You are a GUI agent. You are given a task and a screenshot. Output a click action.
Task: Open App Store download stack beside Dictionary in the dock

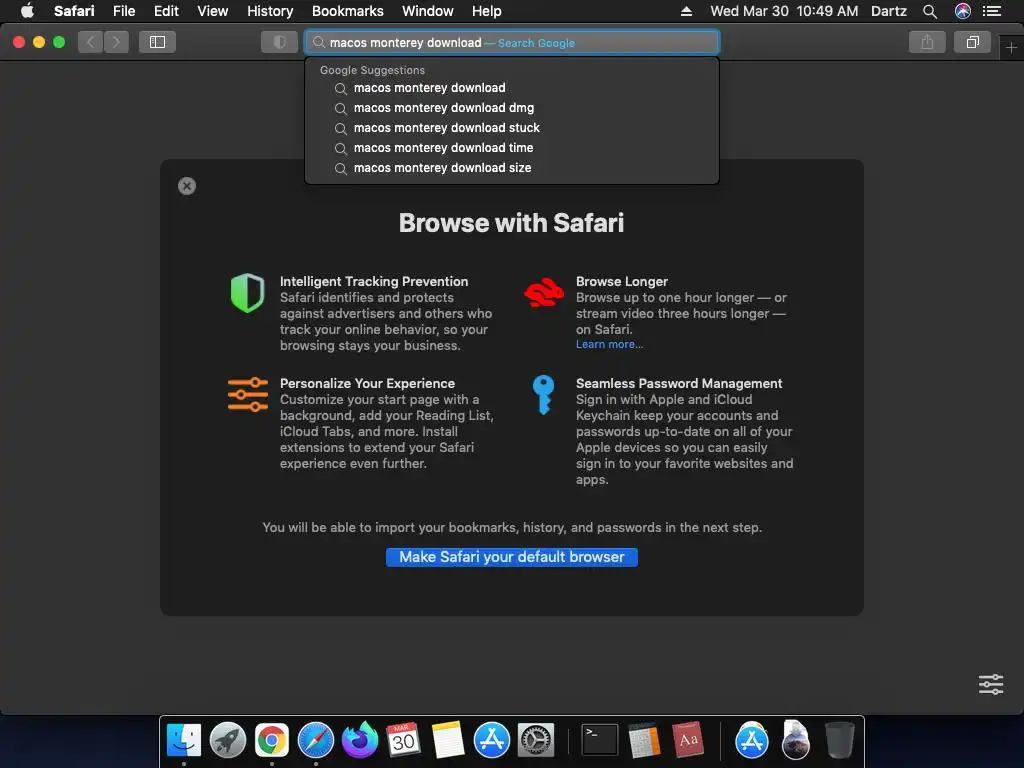(752, 740)
